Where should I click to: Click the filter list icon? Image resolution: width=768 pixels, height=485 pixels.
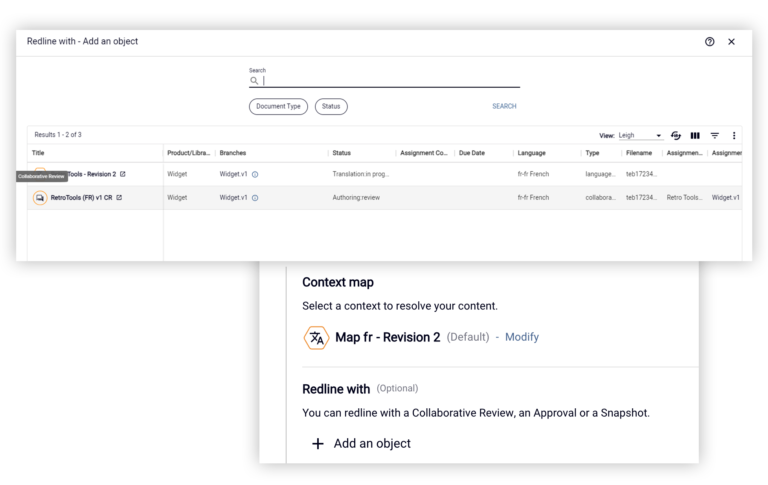point(715,136)
